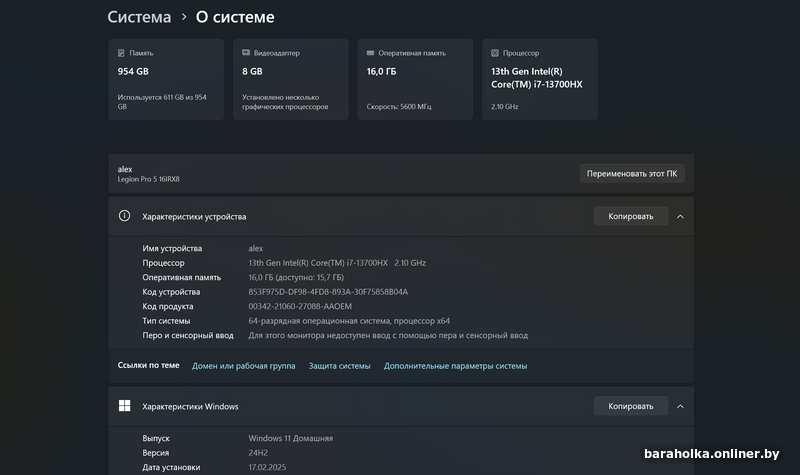Click the processor value i7-13700HX 2.10 GHz row
This screenshot has height=475, width=800.
tap(337, 263)
